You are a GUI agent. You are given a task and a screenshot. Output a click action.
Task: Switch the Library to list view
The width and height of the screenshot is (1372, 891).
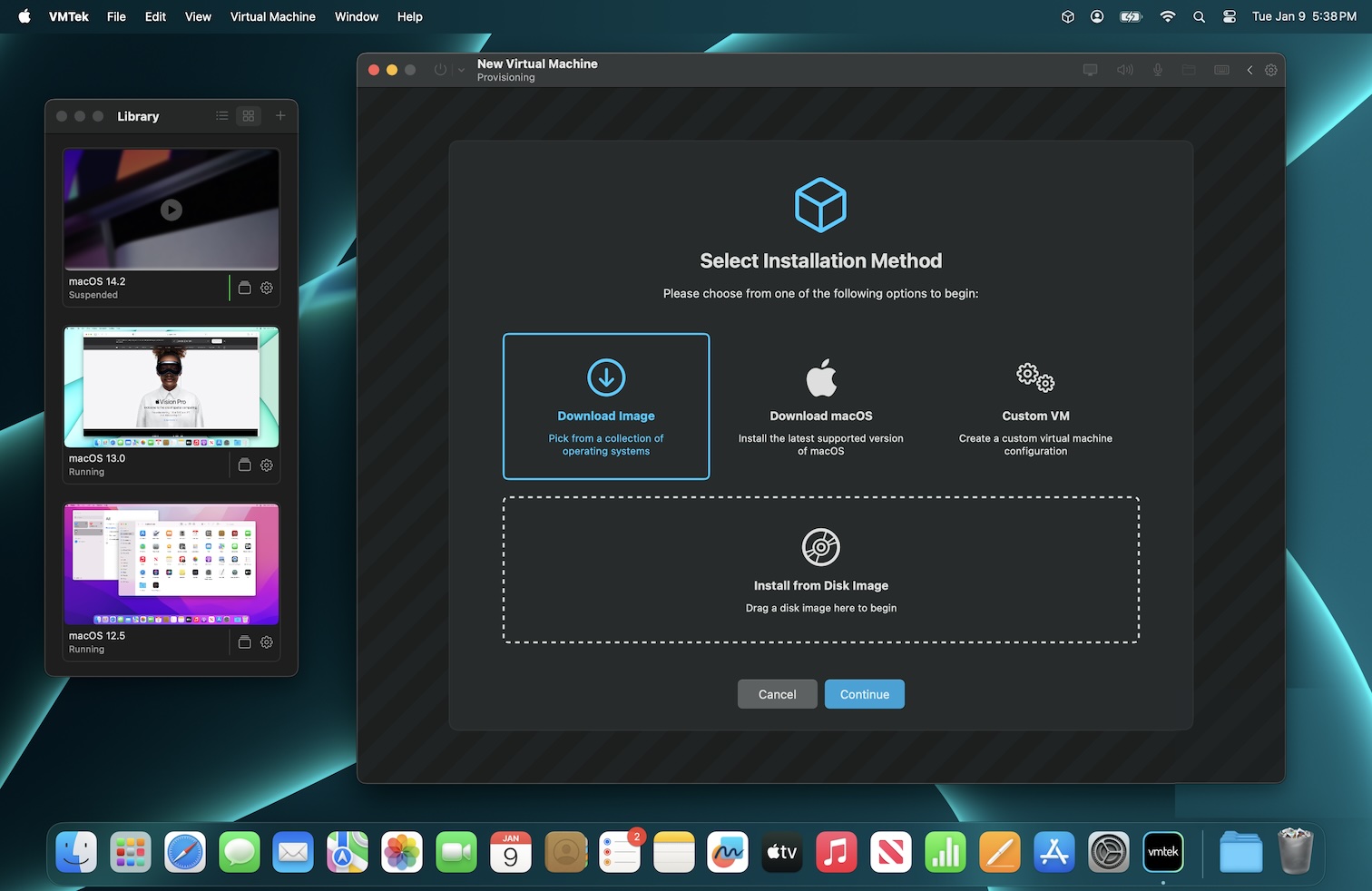(x=221, y=116)
